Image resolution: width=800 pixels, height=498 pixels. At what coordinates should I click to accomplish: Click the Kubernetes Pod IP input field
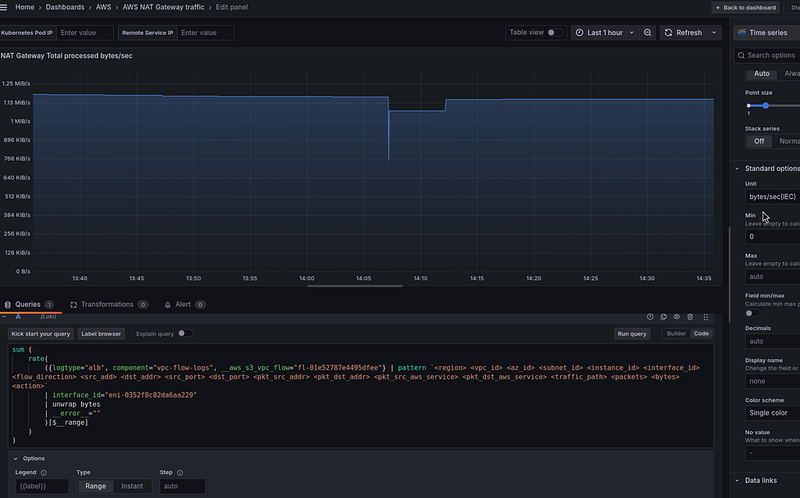pyautogui.click(x=85, y=33)
